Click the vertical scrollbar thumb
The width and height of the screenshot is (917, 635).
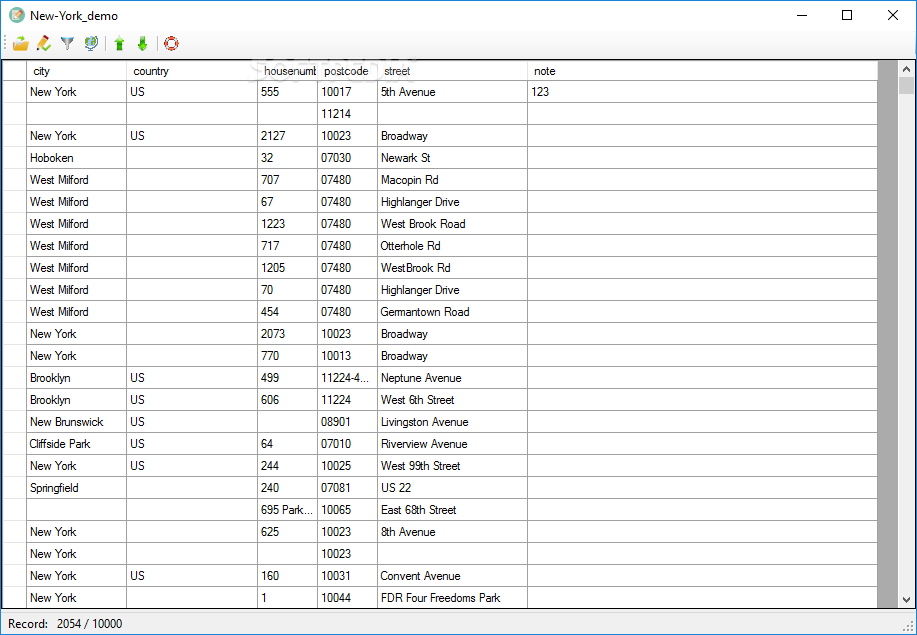pyautogui.click(x=906, y=85)
